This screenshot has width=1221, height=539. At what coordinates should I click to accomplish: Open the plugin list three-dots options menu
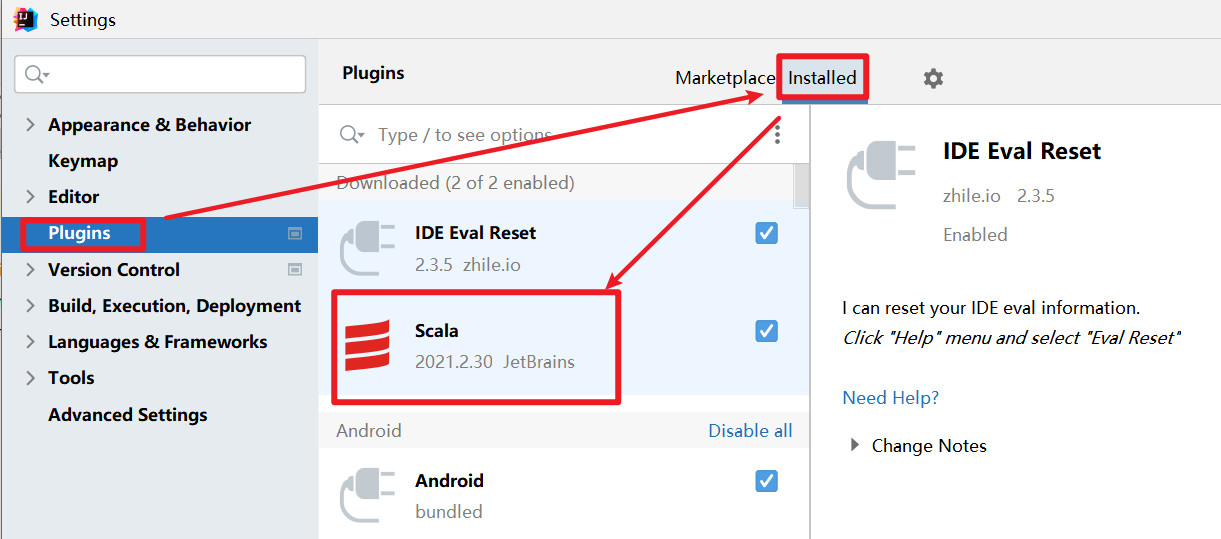point(777,134)
